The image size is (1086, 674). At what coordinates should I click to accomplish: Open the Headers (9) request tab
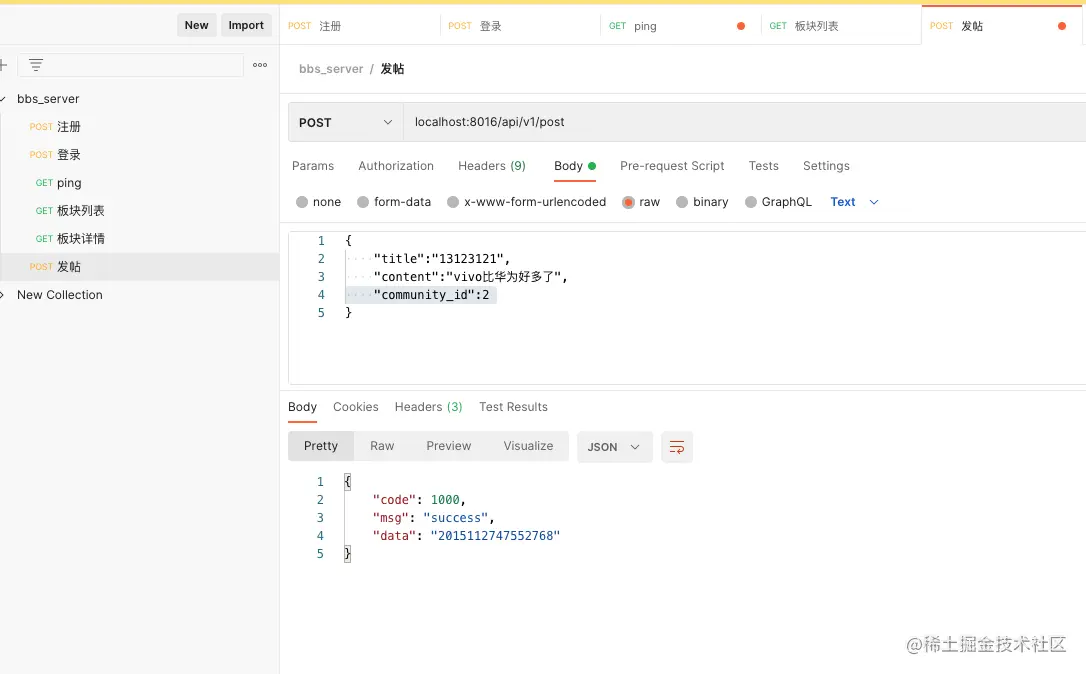point(492,166)
